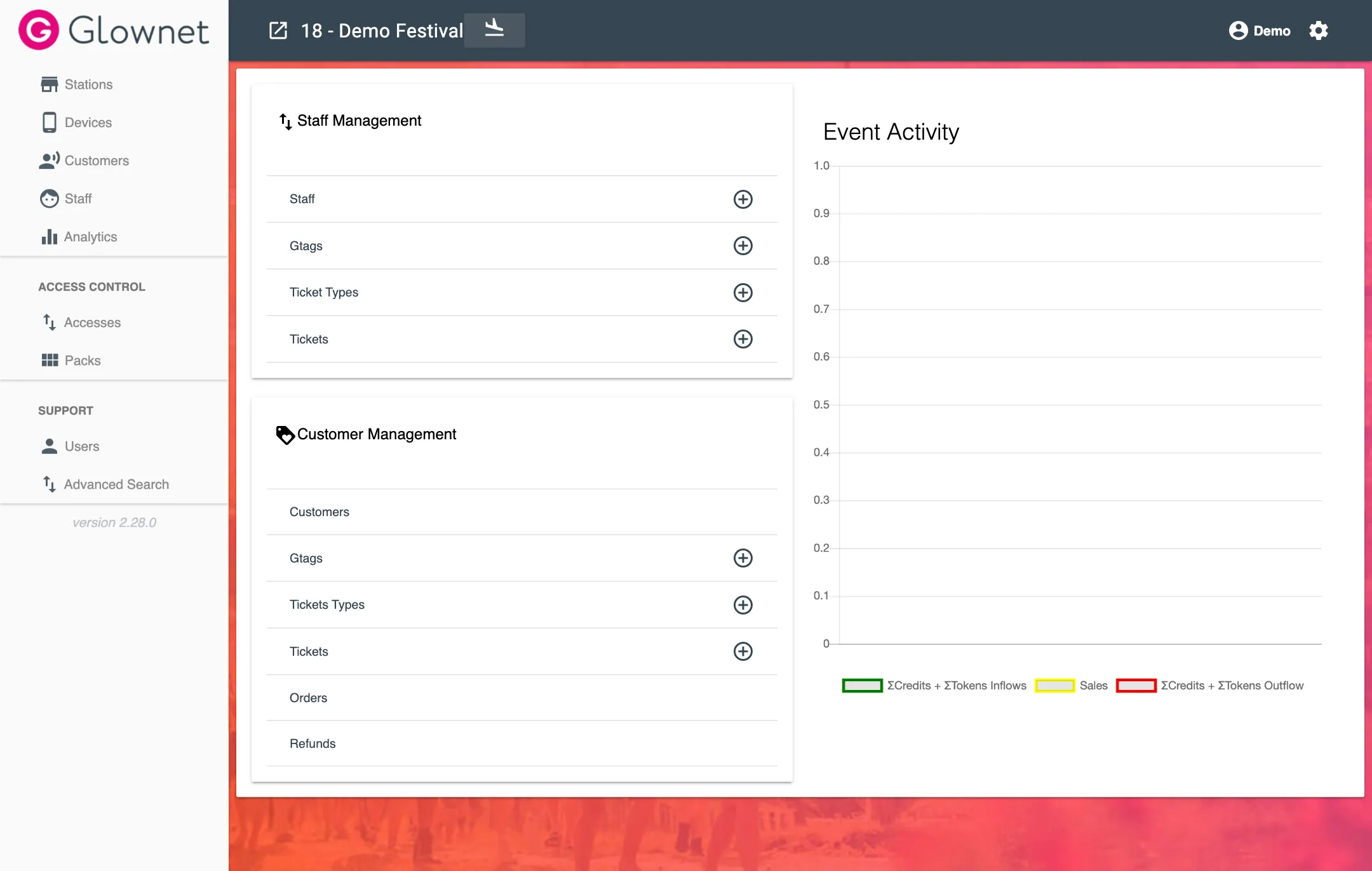Add Tickets Types in Customer Management
The width and height of the screenshot is (1372, 871).
743,605
